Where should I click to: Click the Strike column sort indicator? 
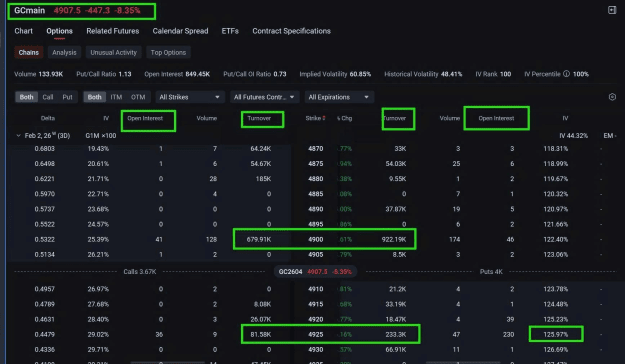coord(324,118)
